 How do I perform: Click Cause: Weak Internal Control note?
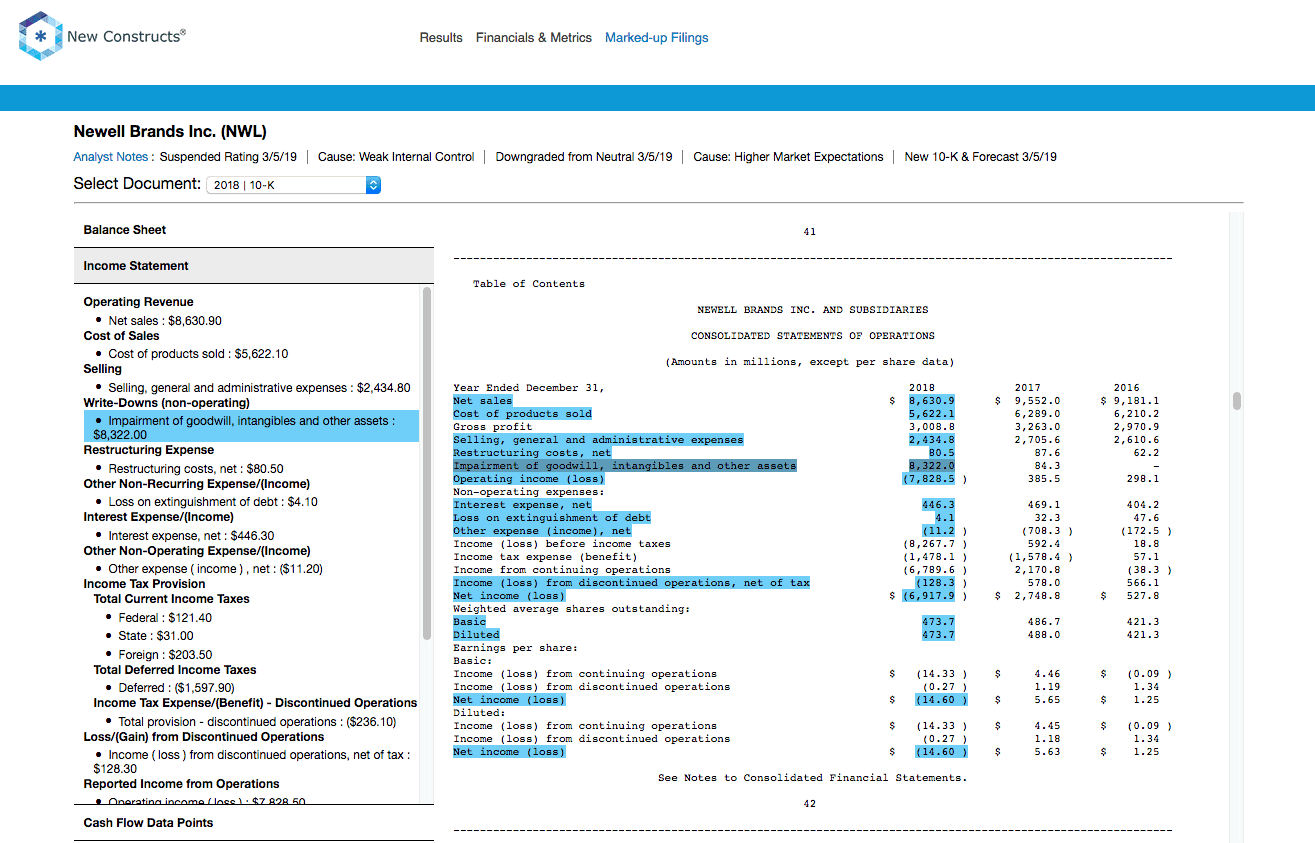click(x=396, y=157)
